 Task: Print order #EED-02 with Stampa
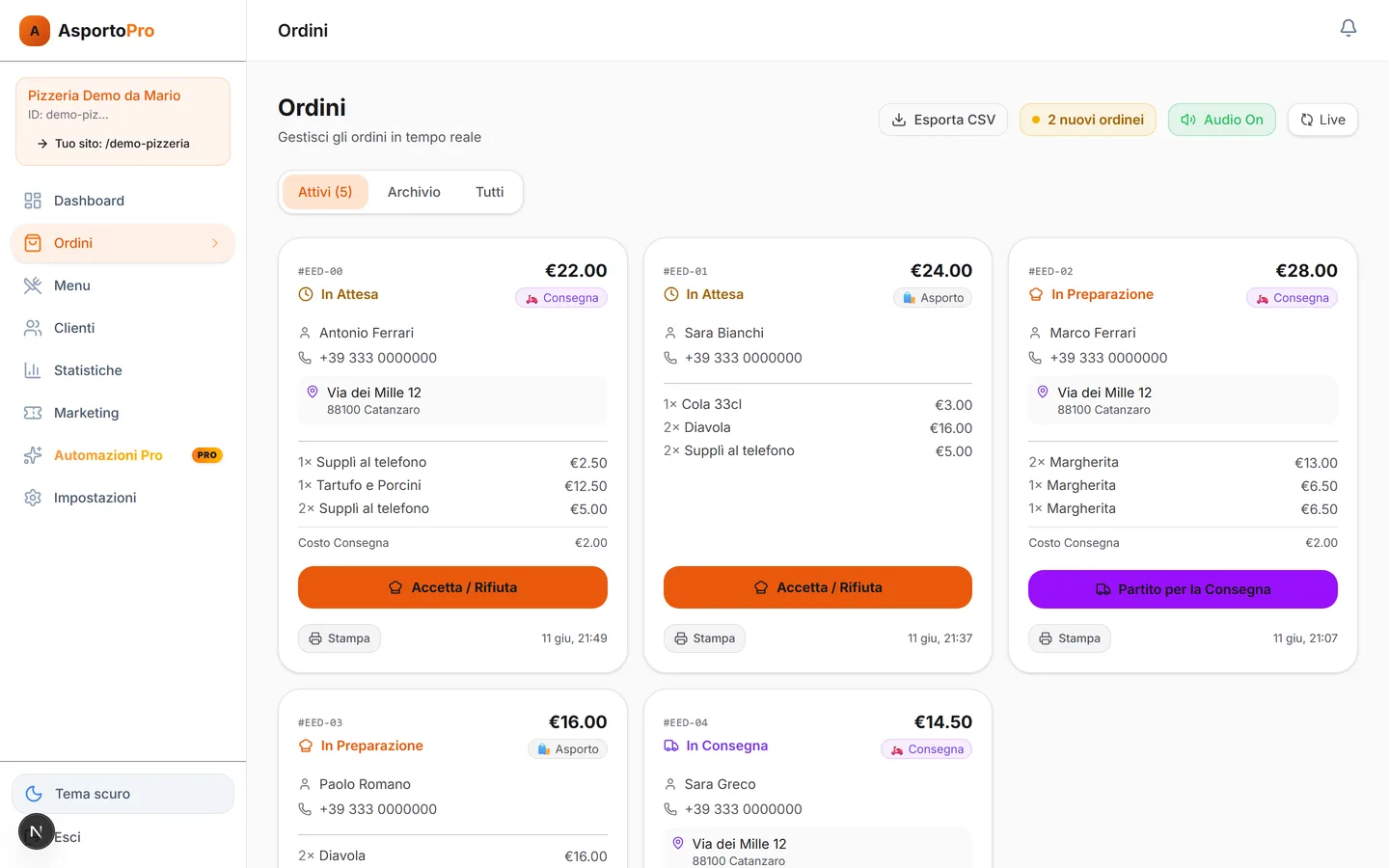point(1070,638)
